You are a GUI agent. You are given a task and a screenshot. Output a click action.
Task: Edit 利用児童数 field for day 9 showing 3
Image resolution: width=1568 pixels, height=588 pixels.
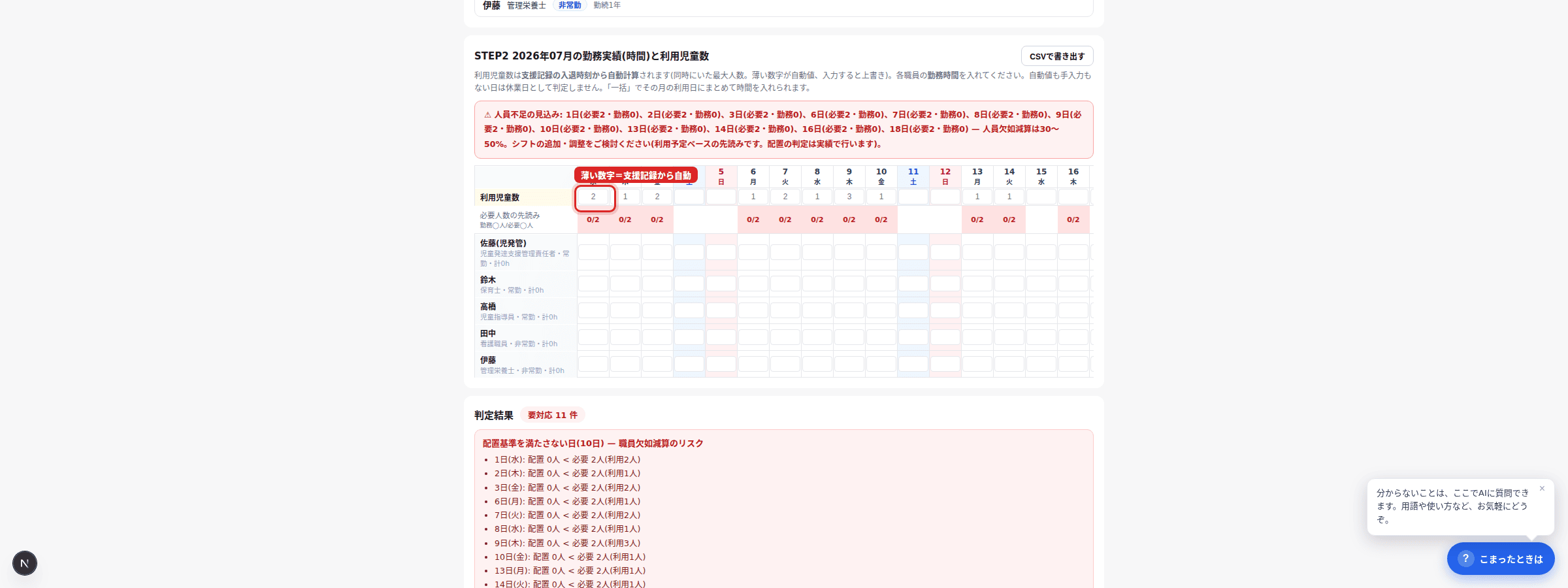coord(849,197)
